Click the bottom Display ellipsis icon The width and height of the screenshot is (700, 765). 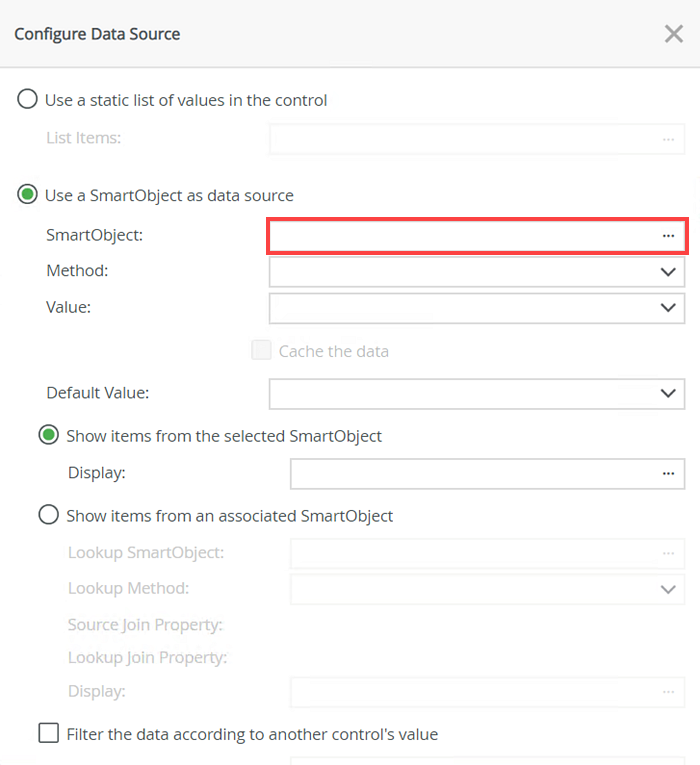coord(668,691)
